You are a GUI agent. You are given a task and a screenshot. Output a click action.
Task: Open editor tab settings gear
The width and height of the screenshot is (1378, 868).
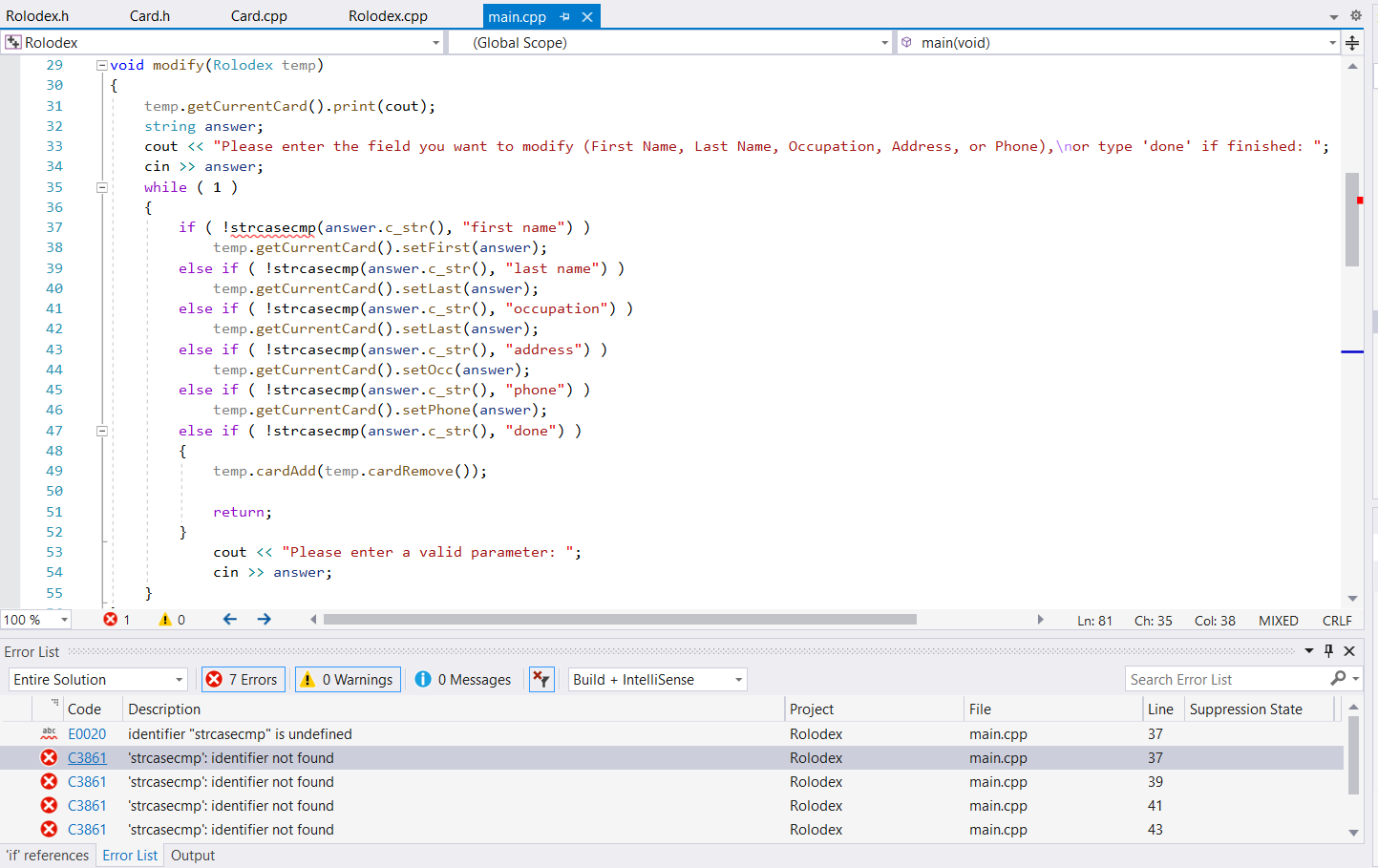[1355, 15]
